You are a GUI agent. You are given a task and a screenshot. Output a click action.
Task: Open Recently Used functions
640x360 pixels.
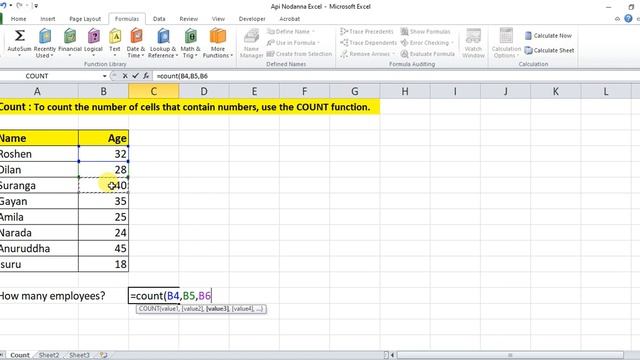point(44,43)
